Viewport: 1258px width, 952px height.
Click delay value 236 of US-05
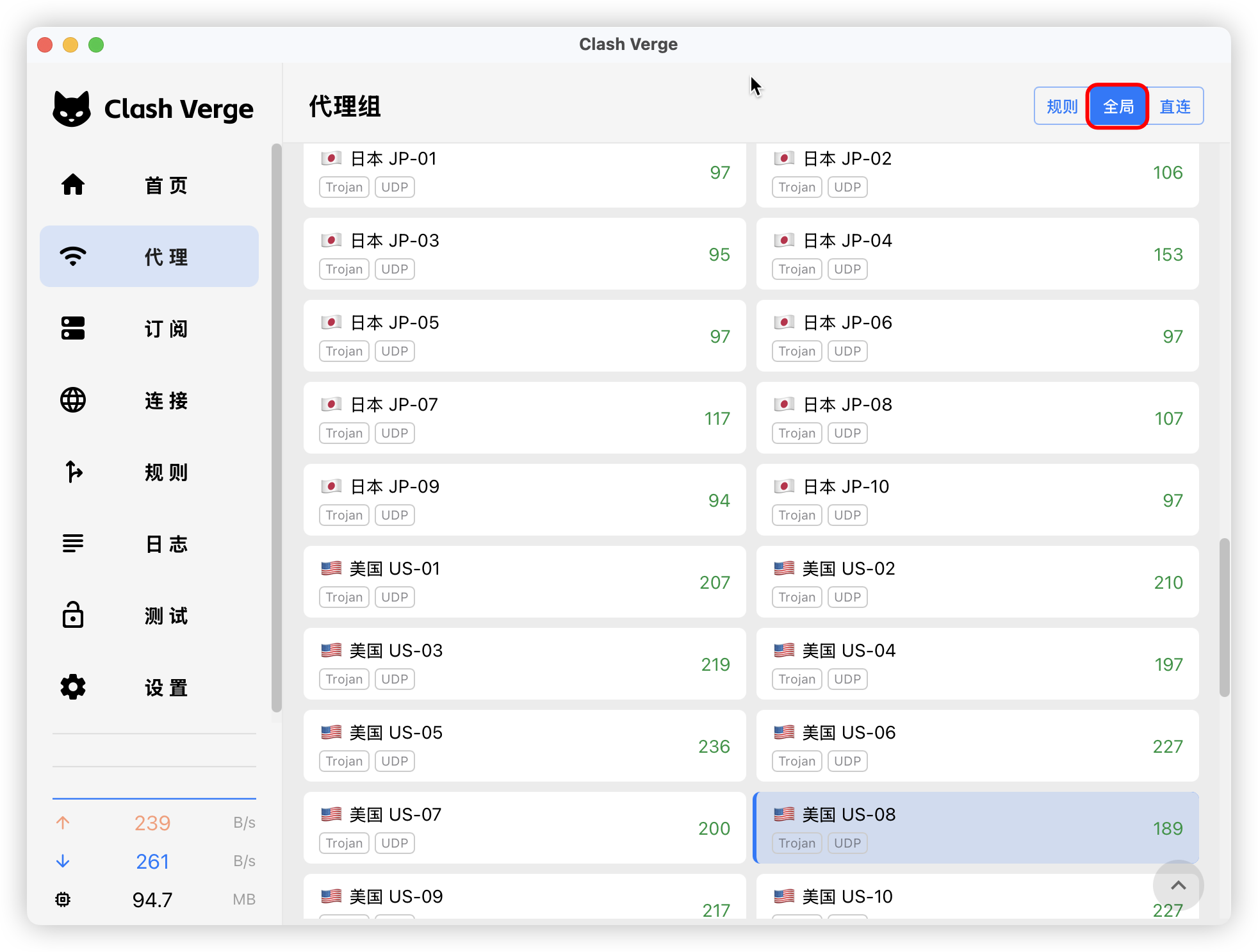(x=714, y=746)
